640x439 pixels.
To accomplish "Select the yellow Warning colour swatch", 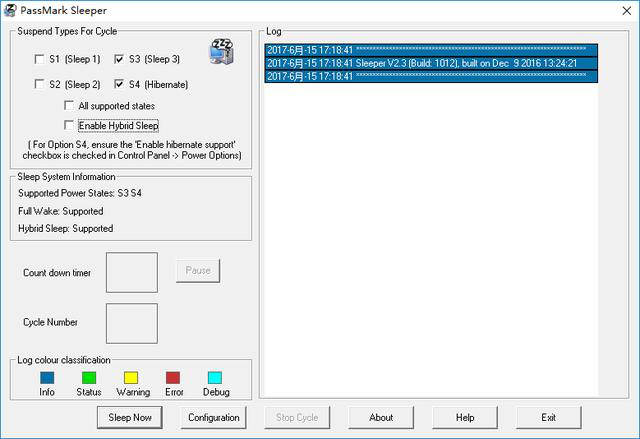I will (x=131, y=378).
